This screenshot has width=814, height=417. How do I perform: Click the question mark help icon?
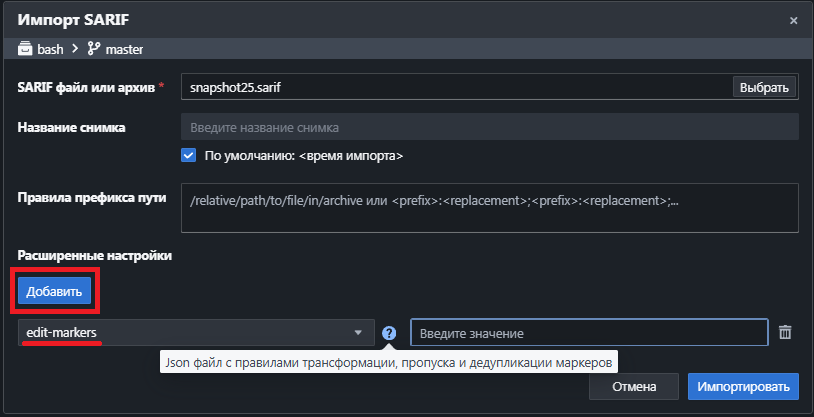tap(389, 333)
